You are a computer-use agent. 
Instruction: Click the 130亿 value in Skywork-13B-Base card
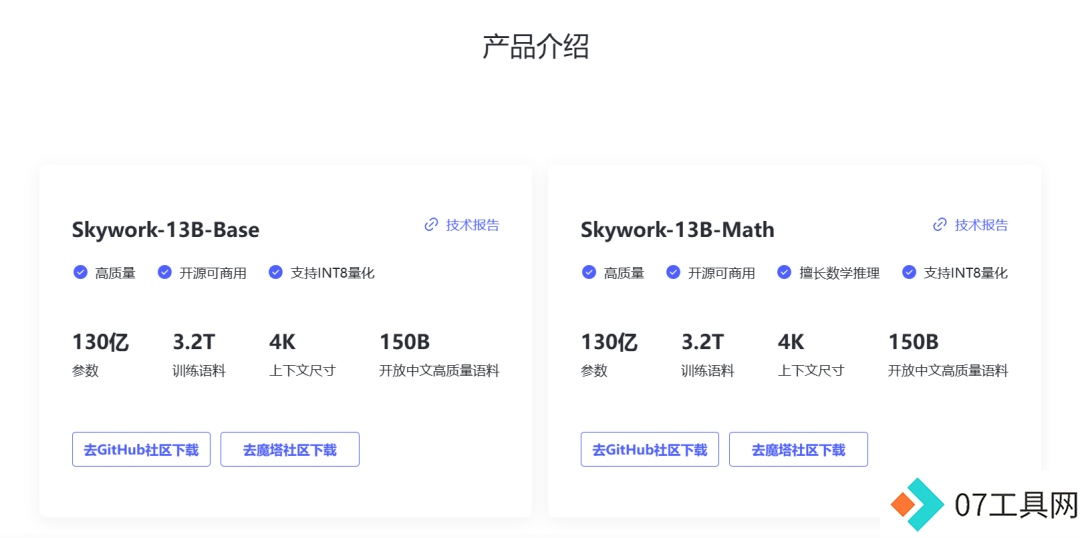(101, 342)
